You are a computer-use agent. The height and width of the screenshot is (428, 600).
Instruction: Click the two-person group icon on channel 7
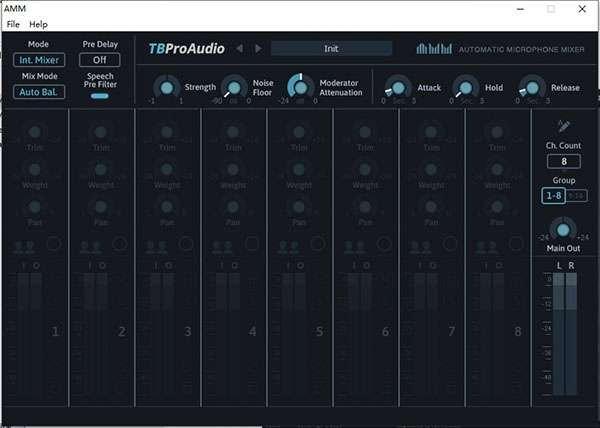421,247
